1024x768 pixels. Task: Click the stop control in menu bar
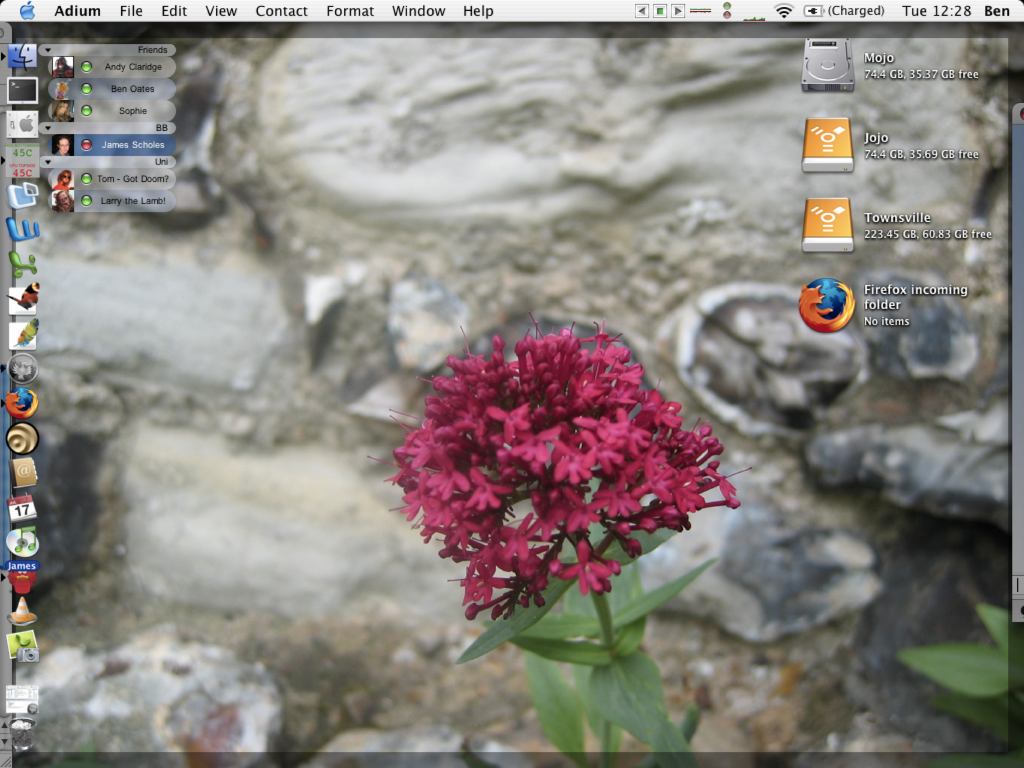660,11
